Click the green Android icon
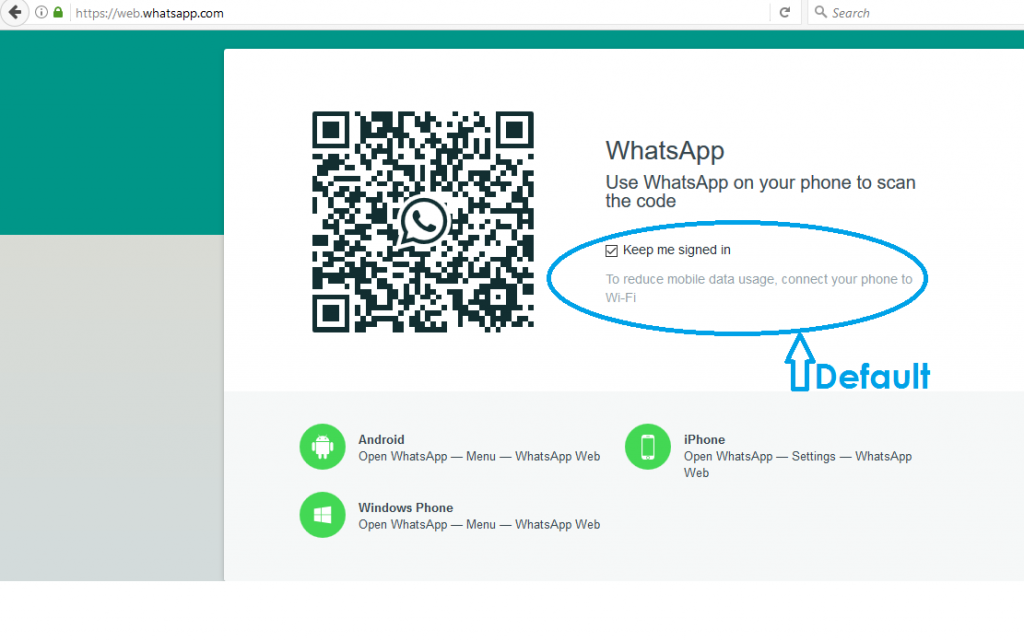This screenshot has width=1024, height=641. tap(322, 447)
